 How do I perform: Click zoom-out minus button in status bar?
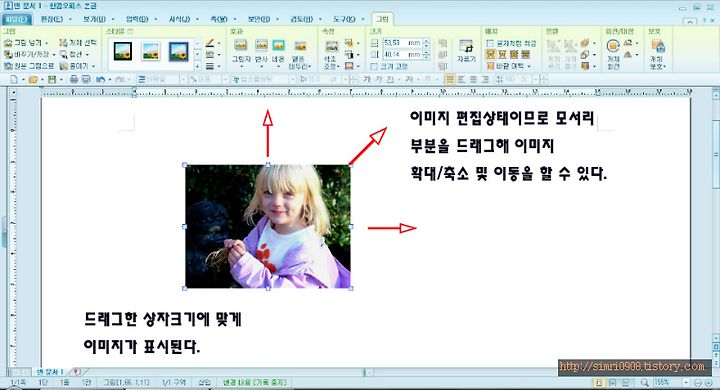698,383
